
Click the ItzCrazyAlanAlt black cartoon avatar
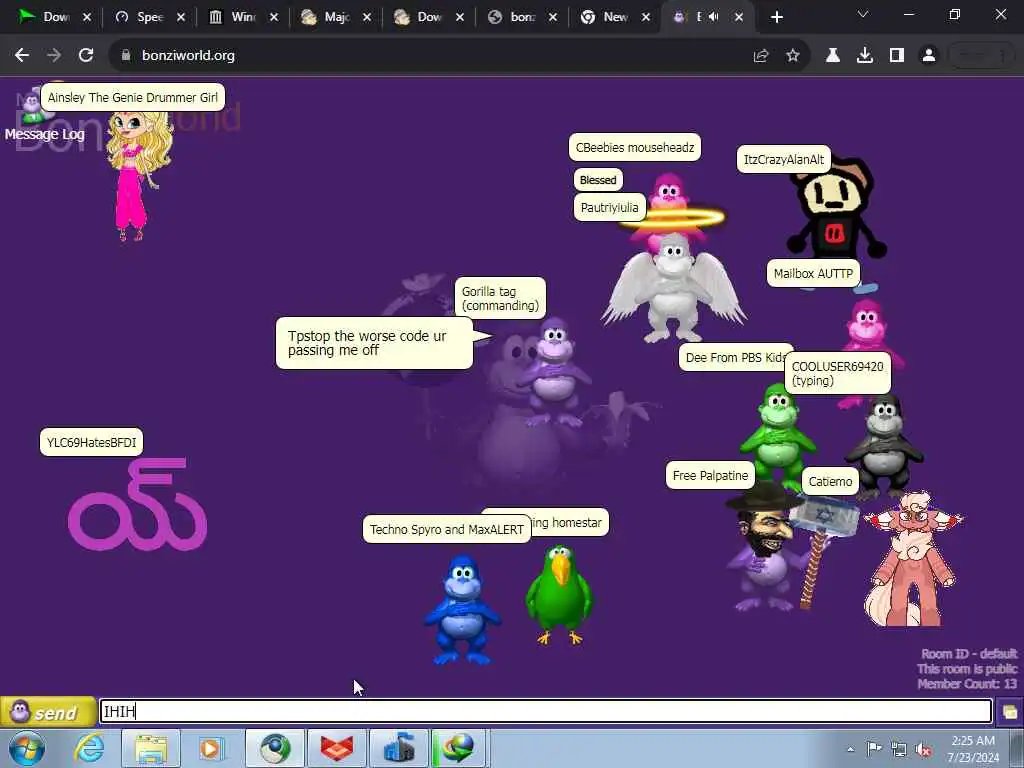[x=835, y=210]
